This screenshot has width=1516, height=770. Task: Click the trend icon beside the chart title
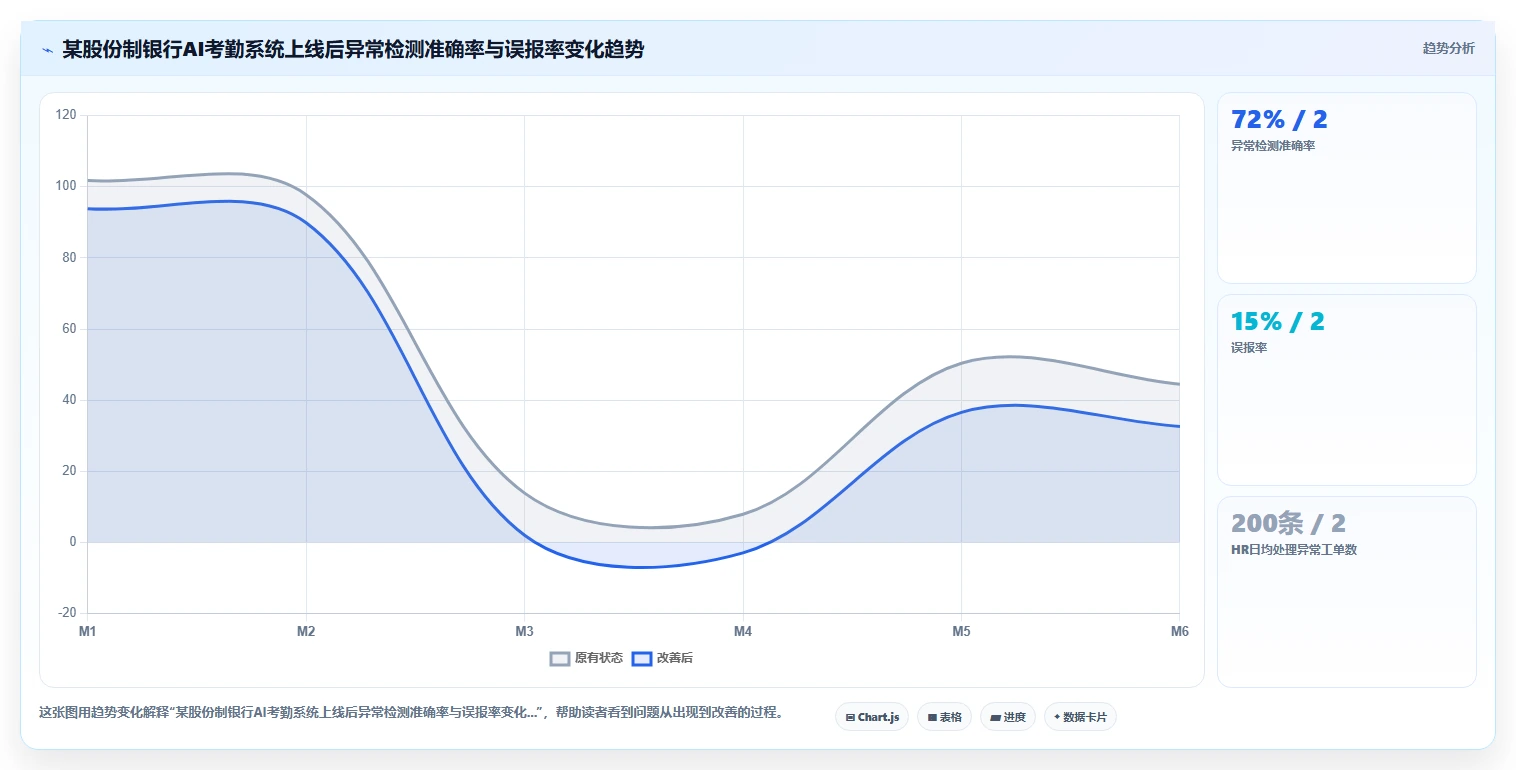point(47,49)
